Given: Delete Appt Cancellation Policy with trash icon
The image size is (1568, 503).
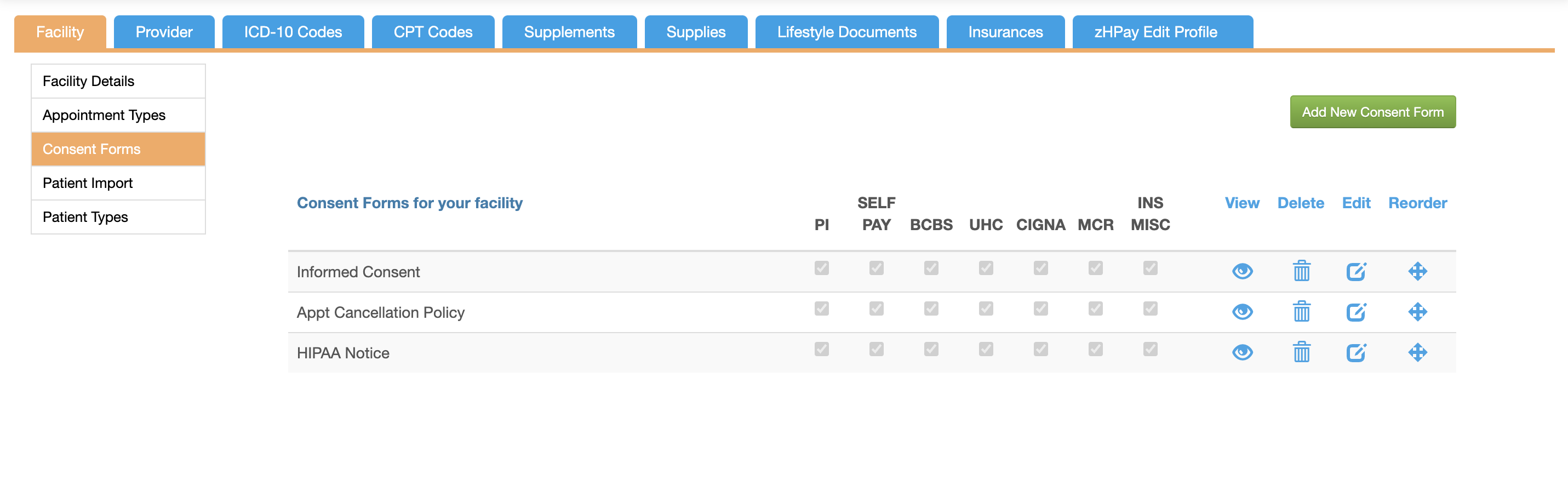Looking at the screenshot, I should coord(1301,312).
